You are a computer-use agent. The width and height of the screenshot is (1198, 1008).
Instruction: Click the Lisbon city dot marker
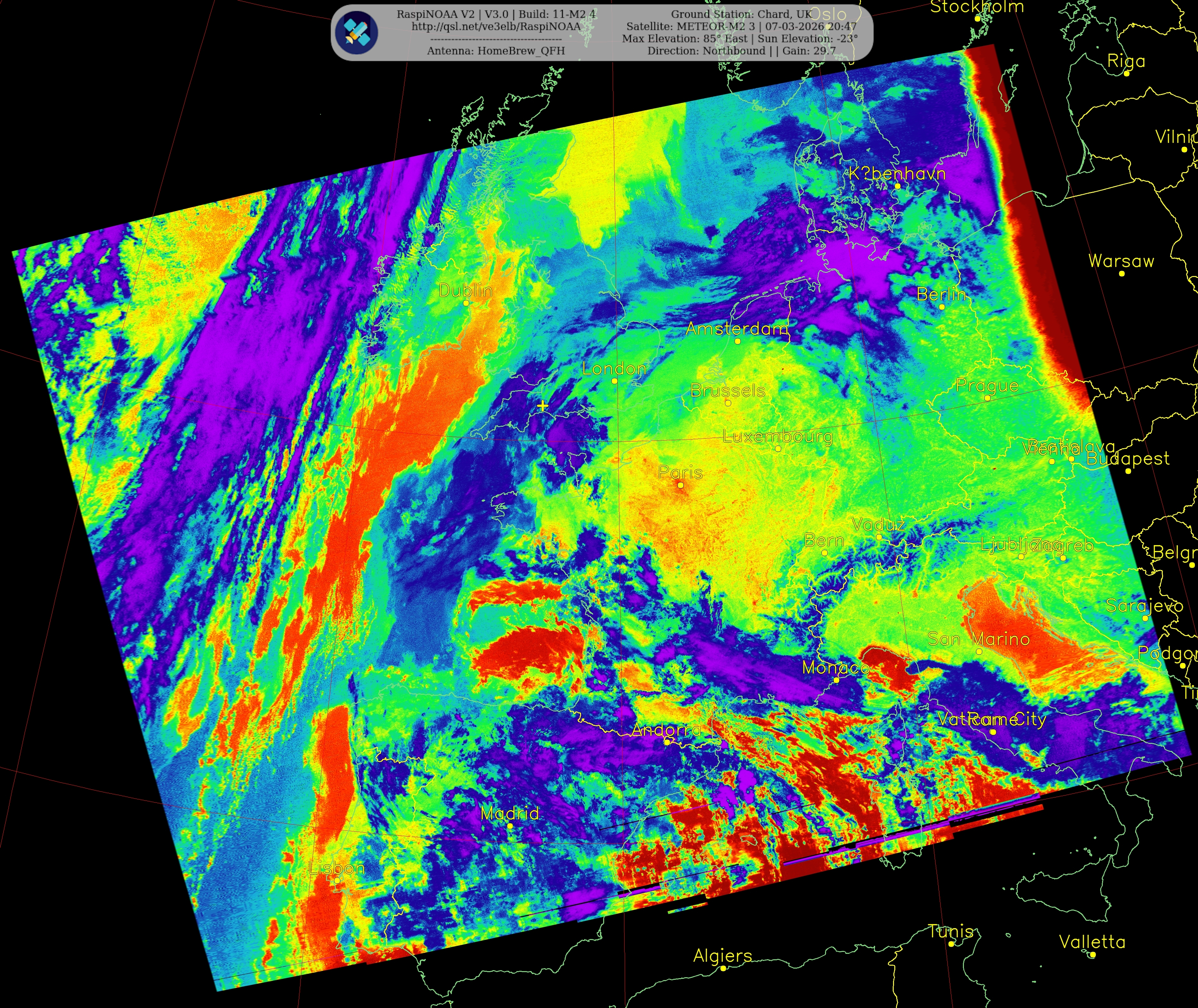[337, 881]
